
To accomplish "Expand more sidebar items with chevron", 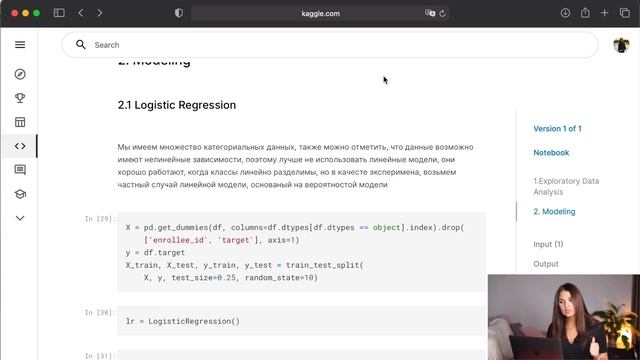I will pyautogui.click(x=20, y=218).
